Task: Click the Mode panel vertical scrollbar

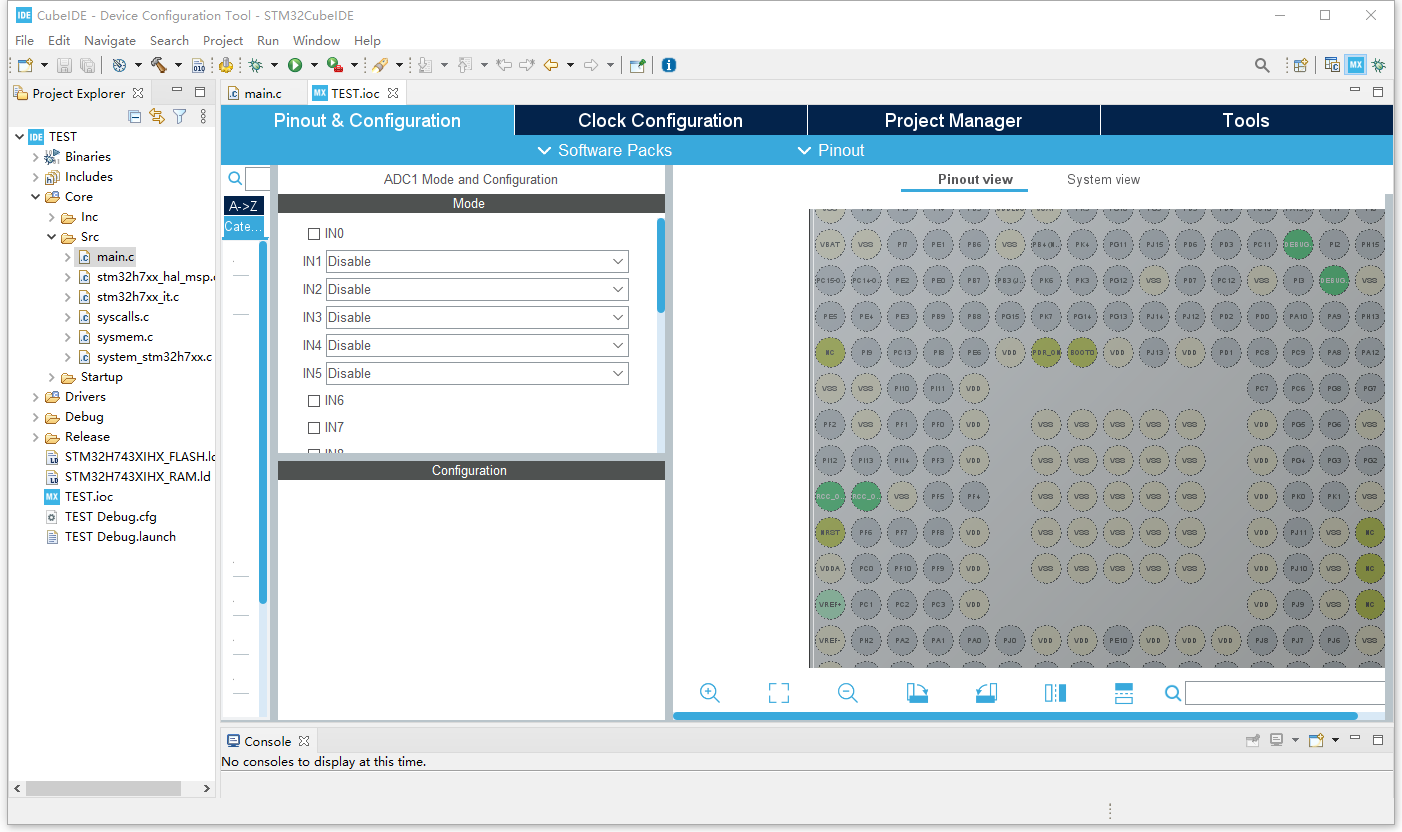Action: 660,265
